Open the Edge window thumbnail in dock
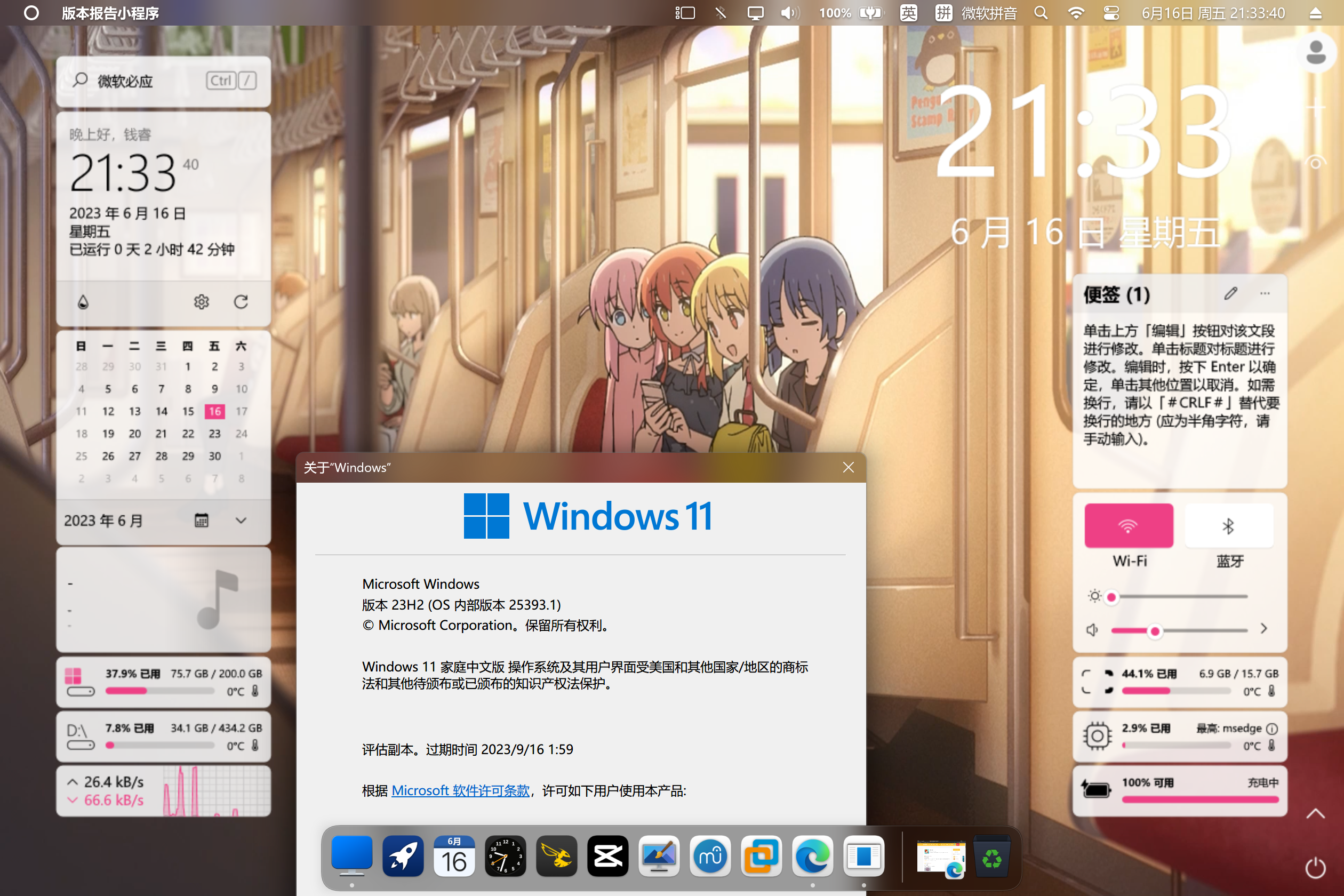 pyautogui.click(x=941, y=857)
